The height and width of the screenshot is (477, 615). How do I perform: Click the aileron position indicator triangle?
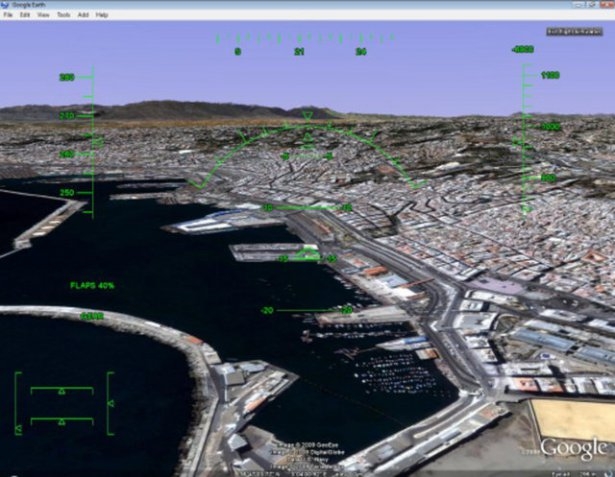click(61, 391)
